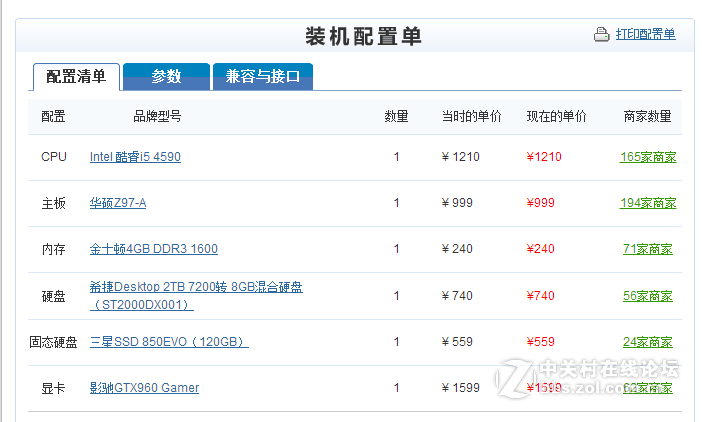Click the red ¥240 current price

click(x=540, y=249)
